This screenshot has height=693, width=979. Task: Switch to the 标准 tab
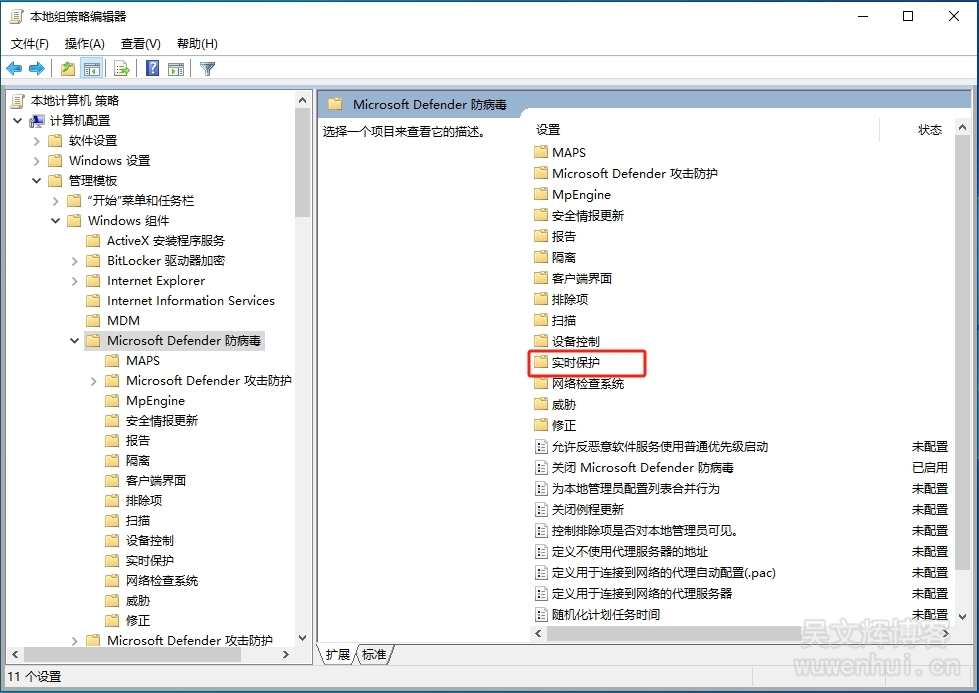(374, 654)
